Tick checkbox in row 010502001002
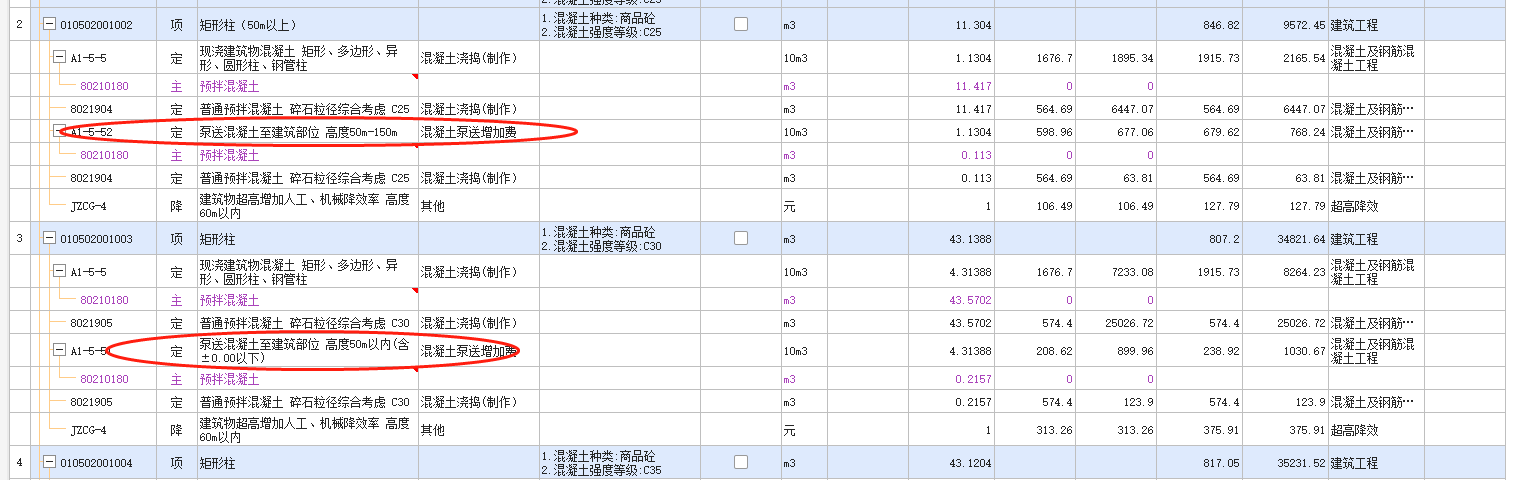Viewport: 1531px width, 480px height. pyautogui.click(x=741, y=24)
